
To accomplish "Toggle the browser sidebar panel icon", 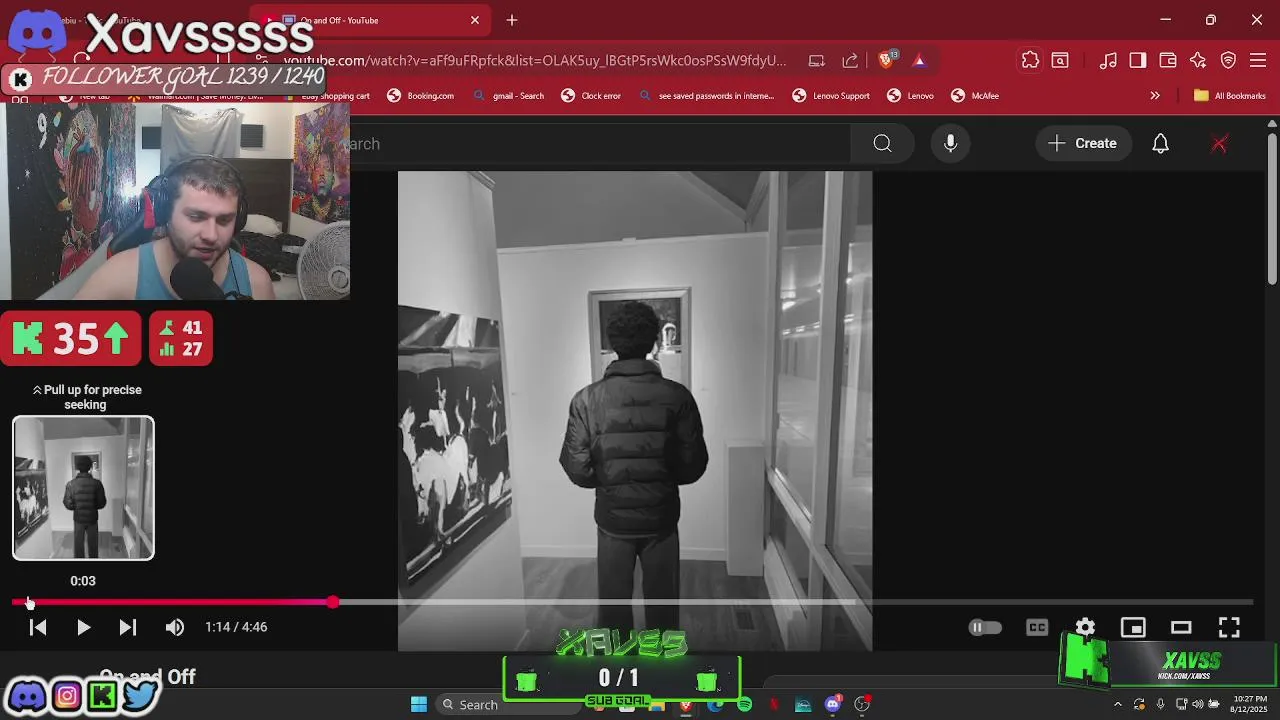I will pos(1138,60).
